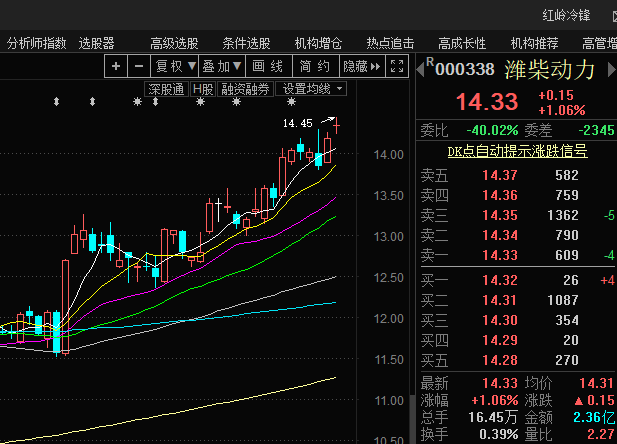The width and height of the screenshot is (617, 444).
Task: Select 买四 price 14.29
Action: click(x=500, y=340)
